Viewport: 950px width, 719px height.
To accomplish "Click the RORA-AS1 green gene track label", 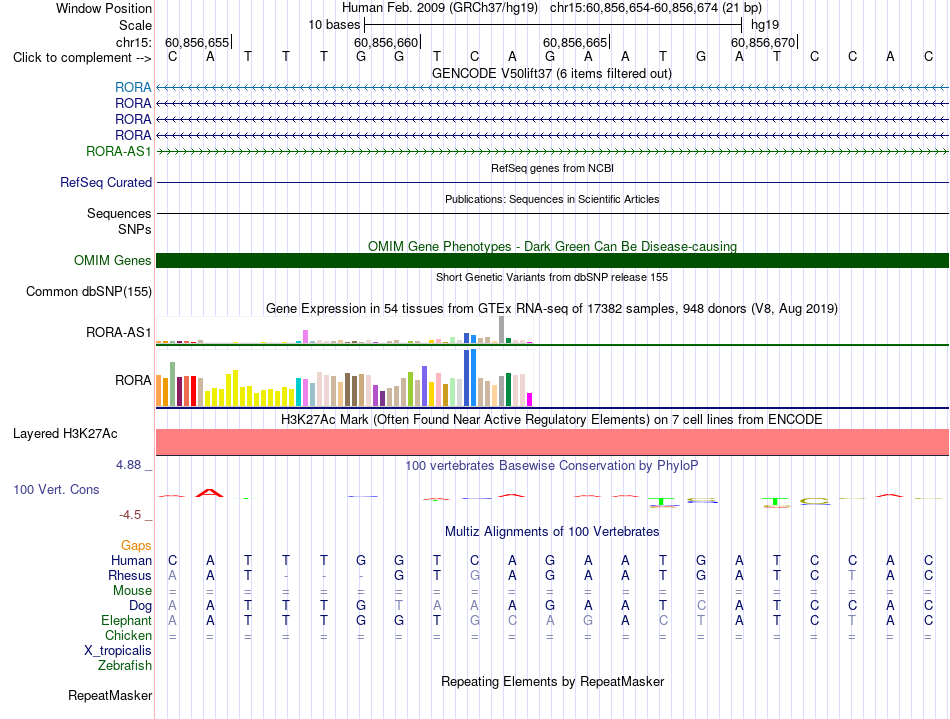I will click(x=118, y=151).
